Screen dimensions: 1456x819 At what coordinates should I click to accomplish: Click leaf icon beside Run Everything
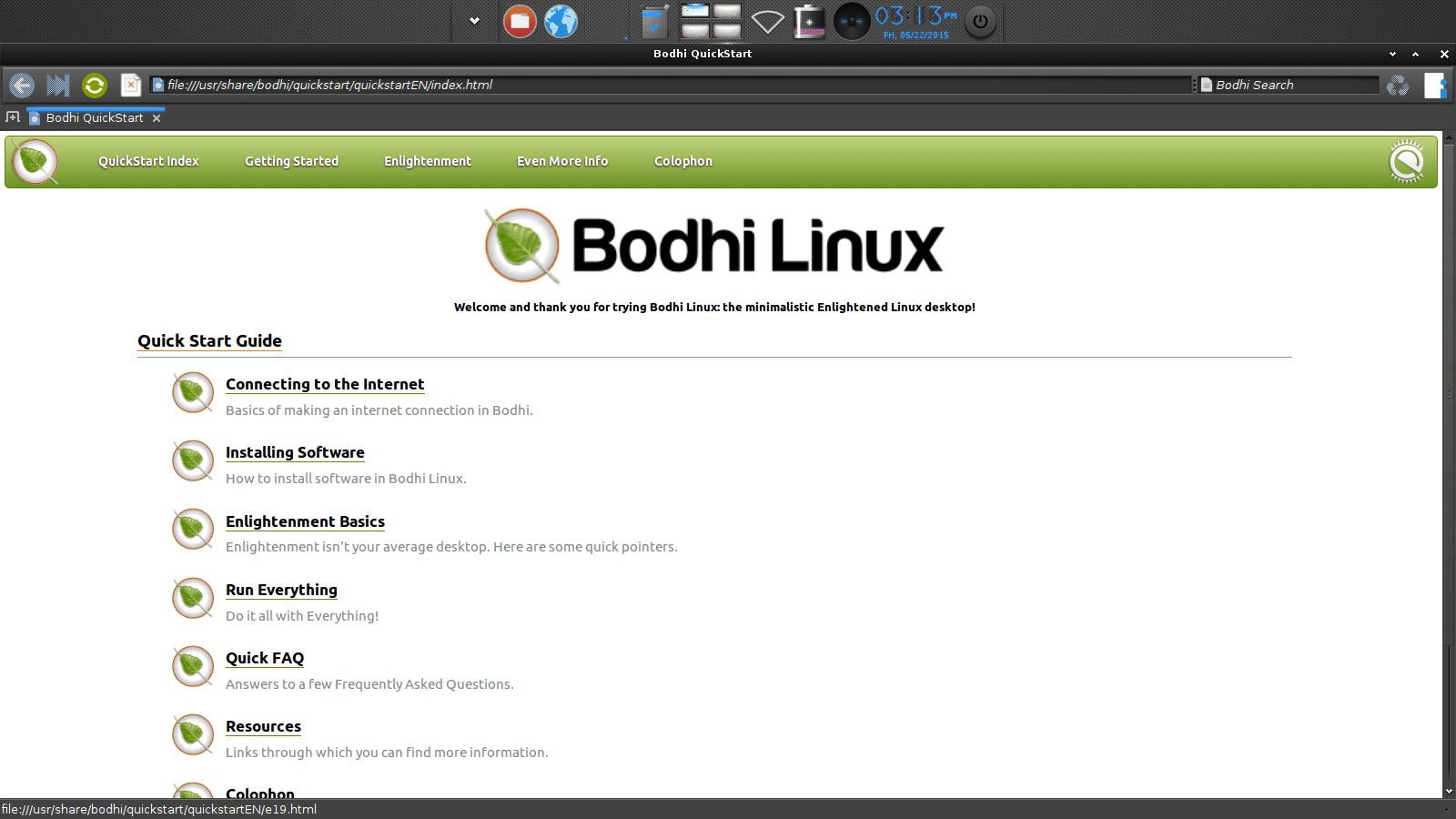point(193,599)
